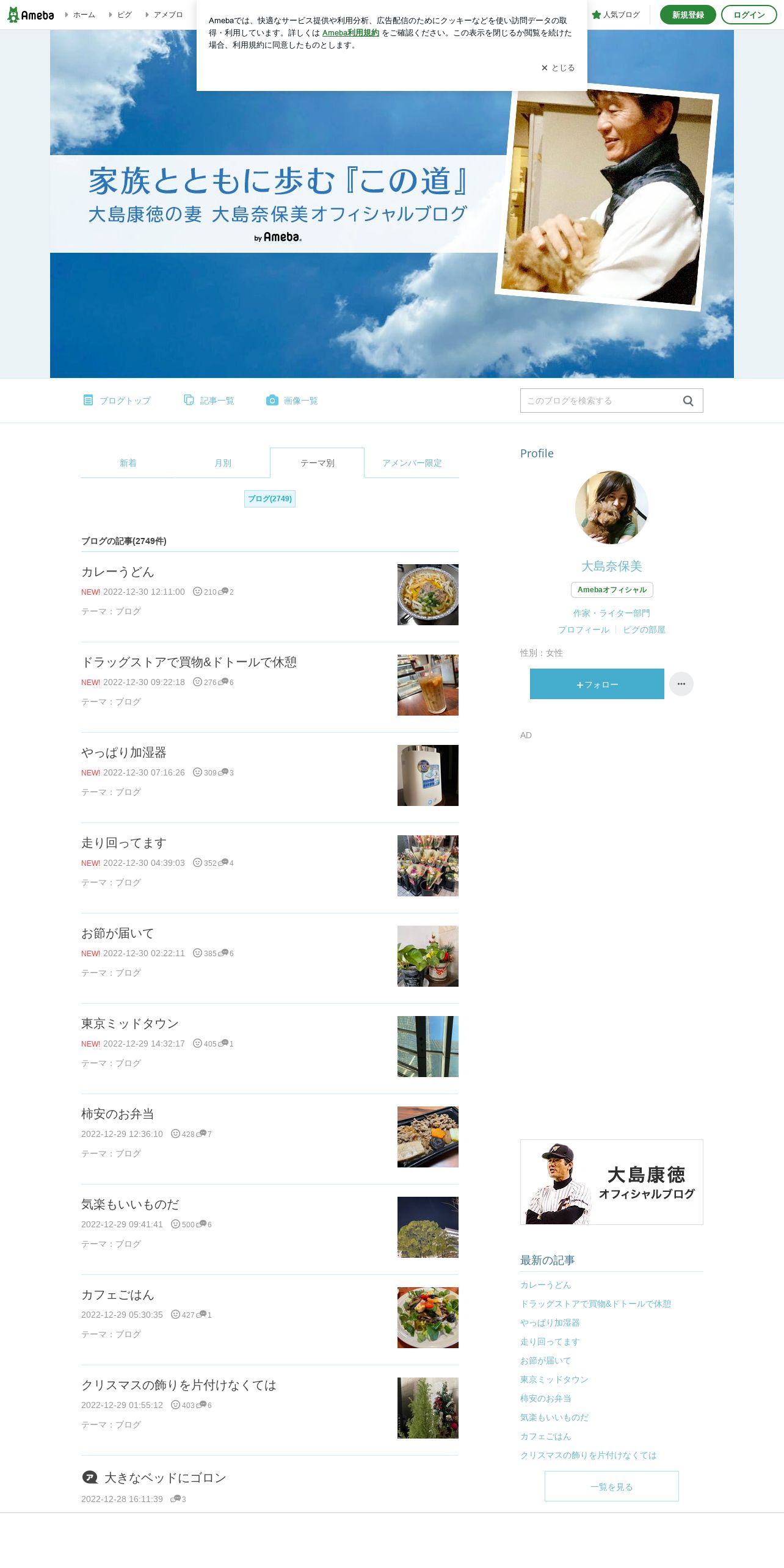This screenshot has height=1568, width=784.
Task: Open the プロフィール link
Action: coord(584,630)
